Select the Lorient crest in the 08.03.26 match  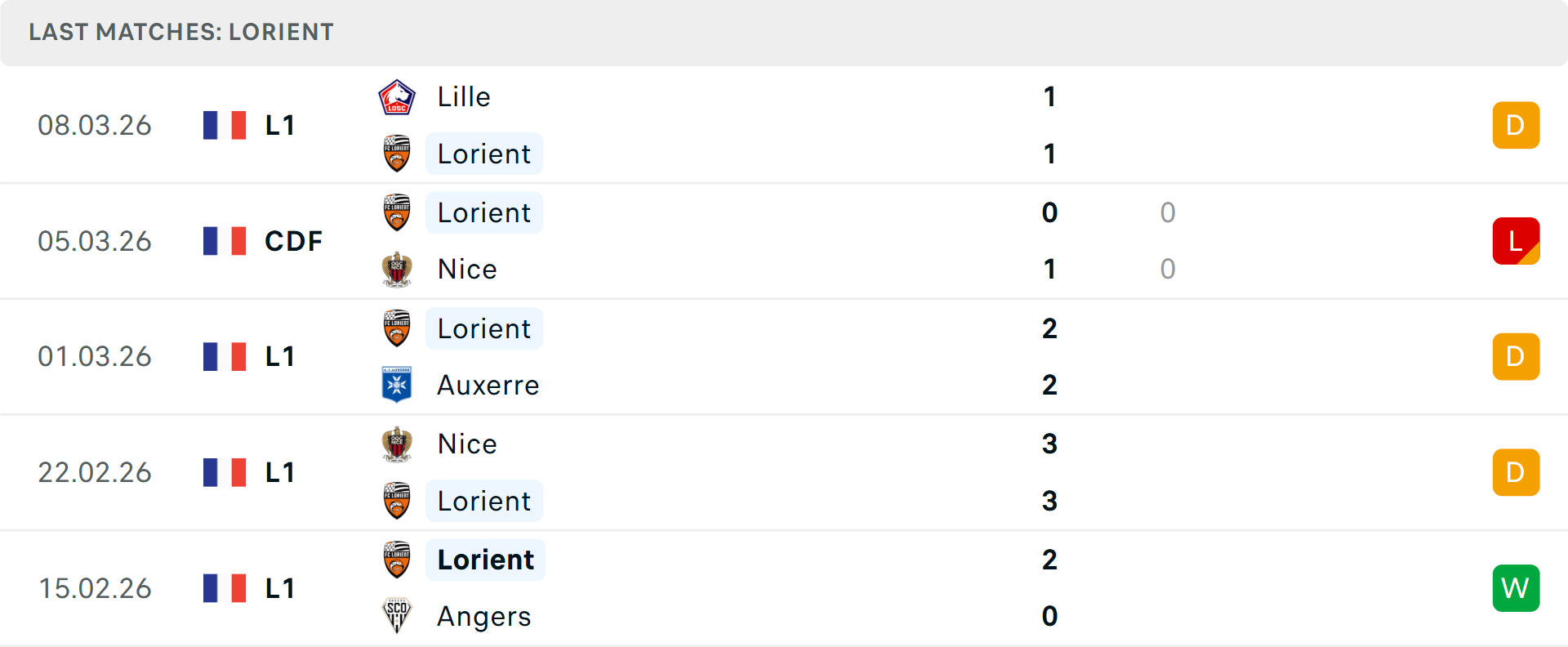click(x=397, y=154)
